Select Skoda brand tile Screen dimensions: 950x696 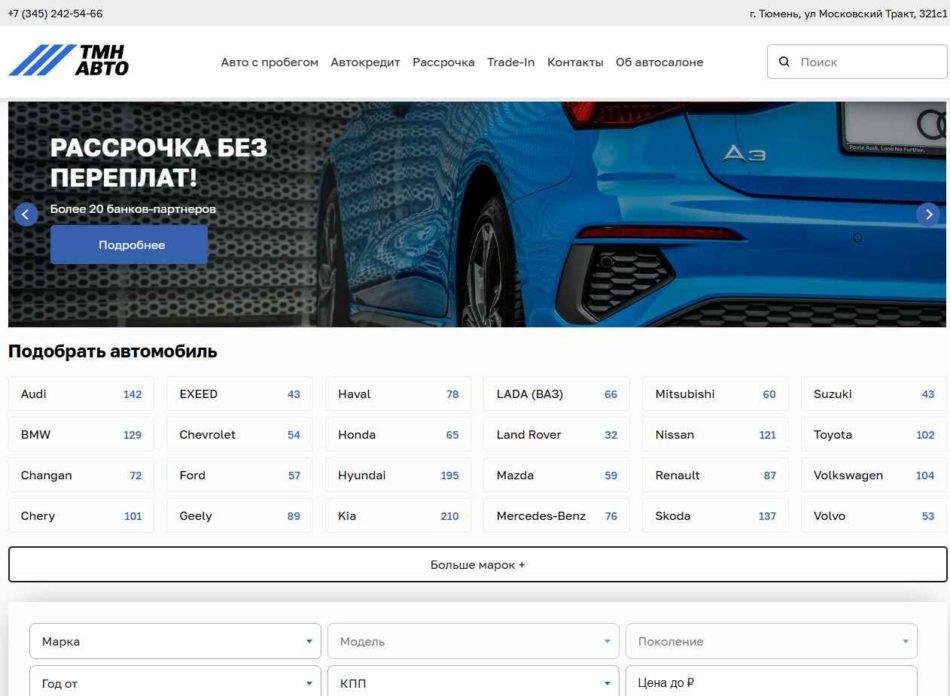tap(716, 515)
